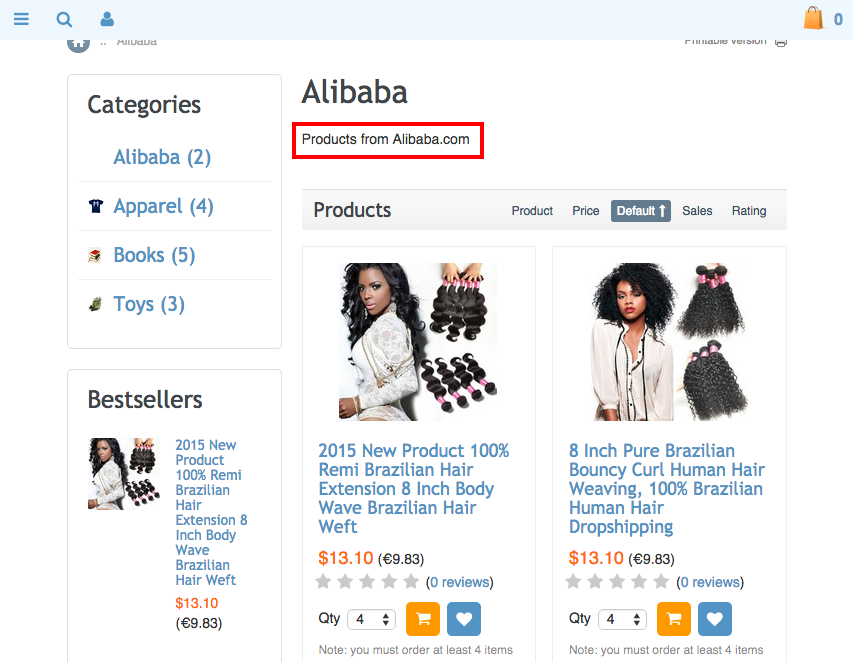
Task: Add second product to cart
Action: pos(674,619)
